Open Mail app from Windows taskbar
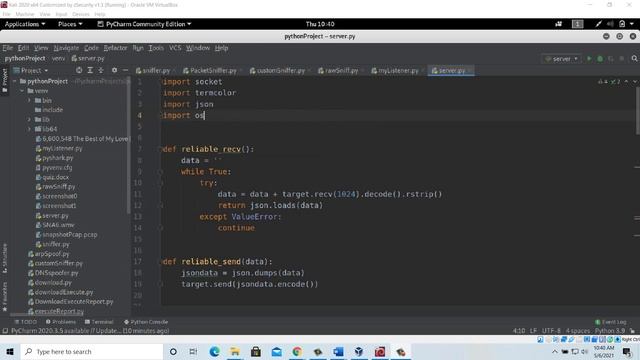 coord(276,351)
